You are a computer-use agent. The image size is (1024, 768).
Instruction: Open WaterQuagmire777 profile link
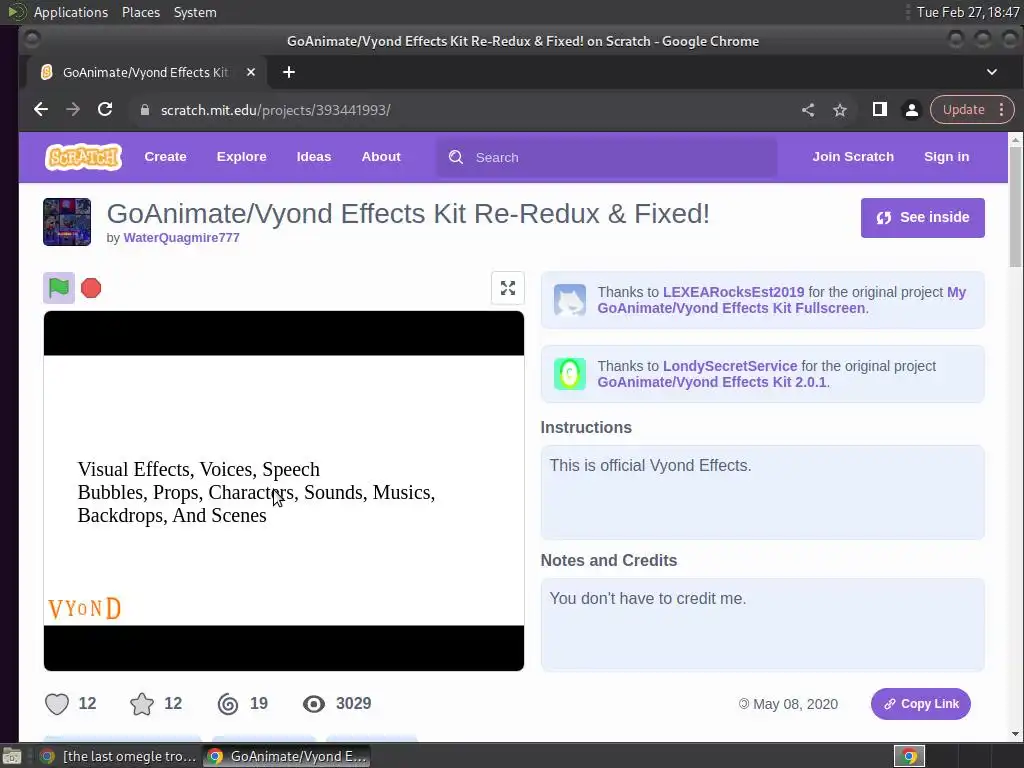point(182,238)
